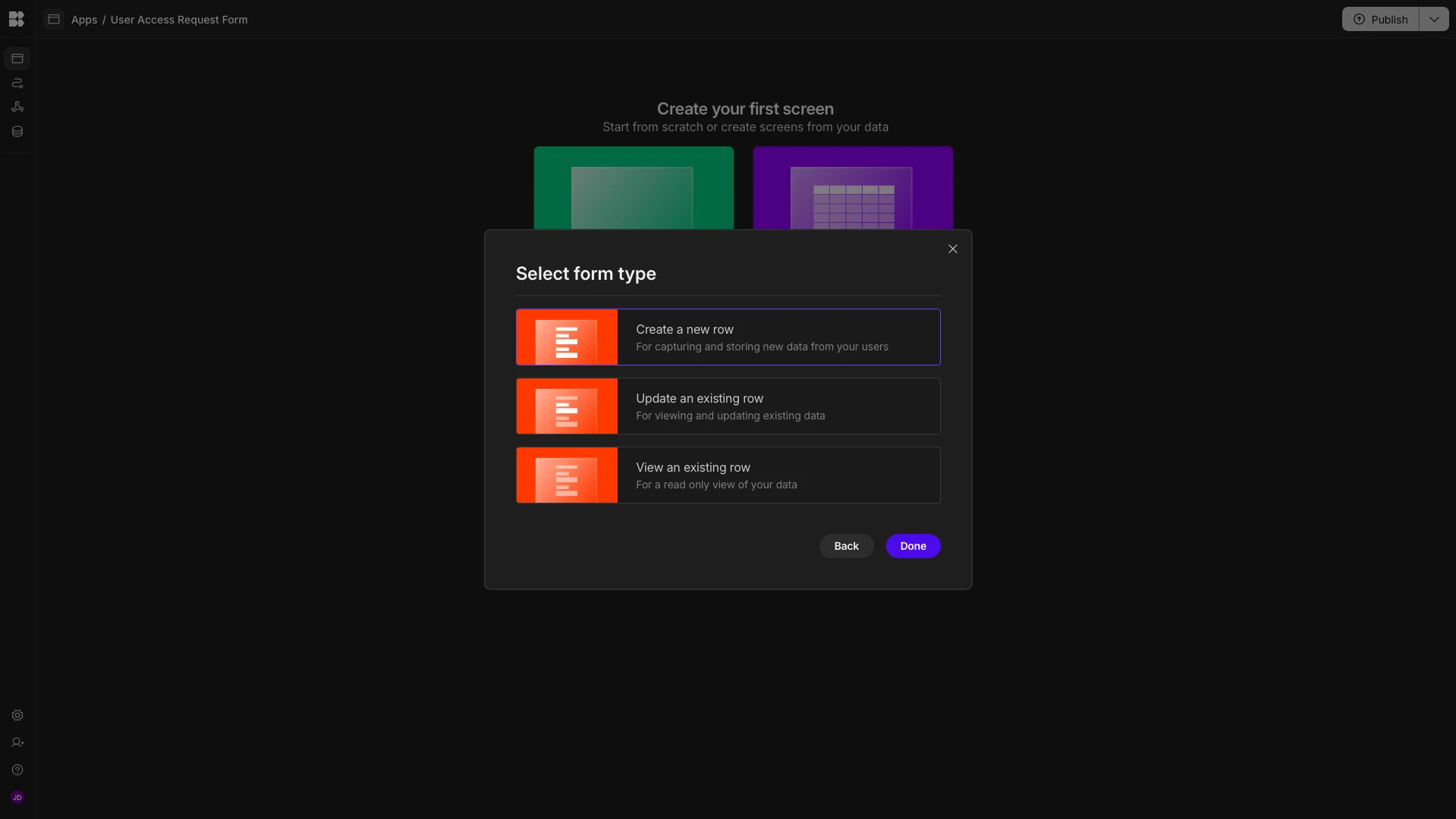This screenshot has width=1456, height=819.
Task: Open help with the question mark icon
Action: 17,770
